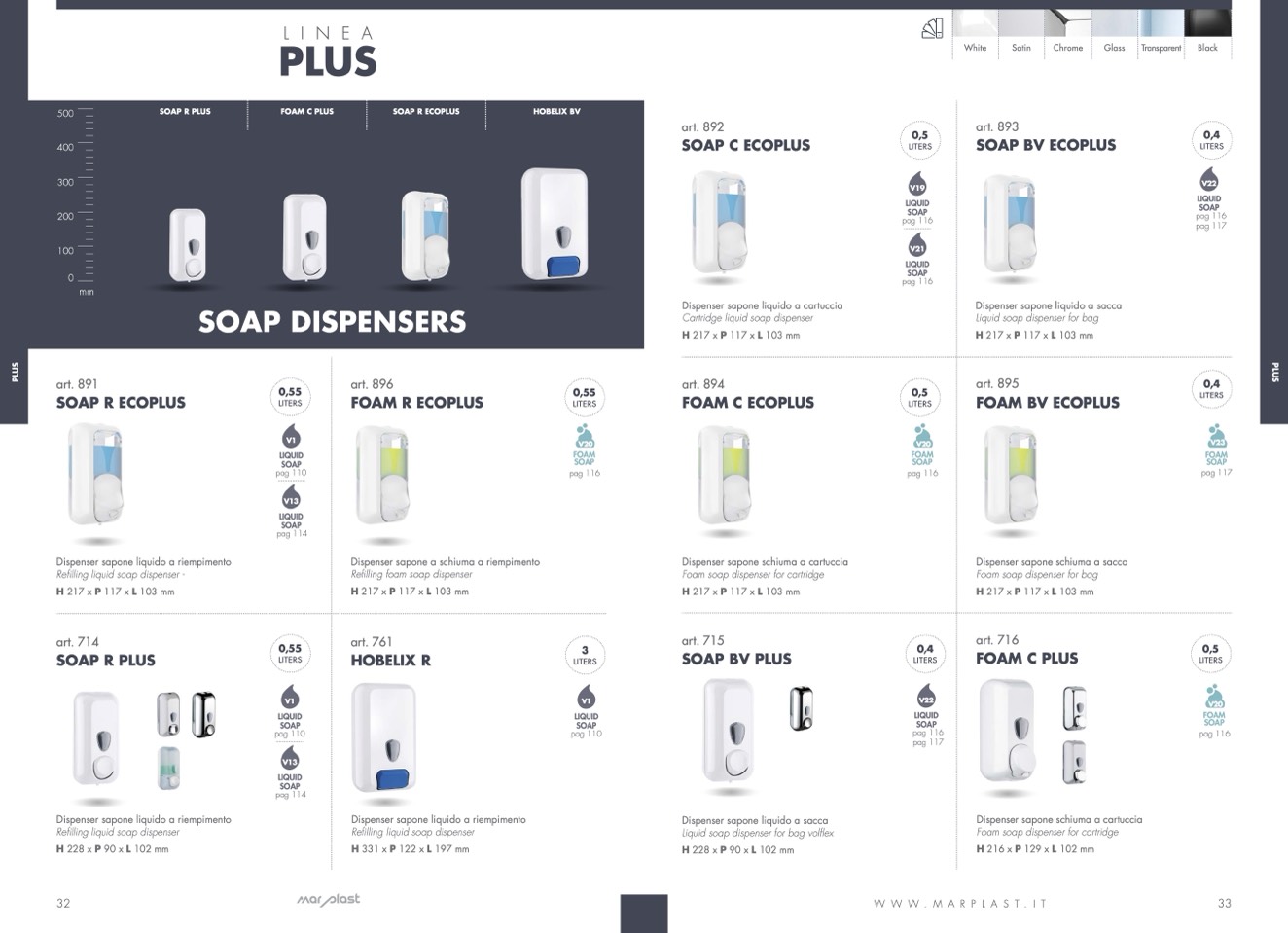The width and height of the screenshot is (1288, 933).
Task: Click the materials icon beside White swatch
Action: 932,29
